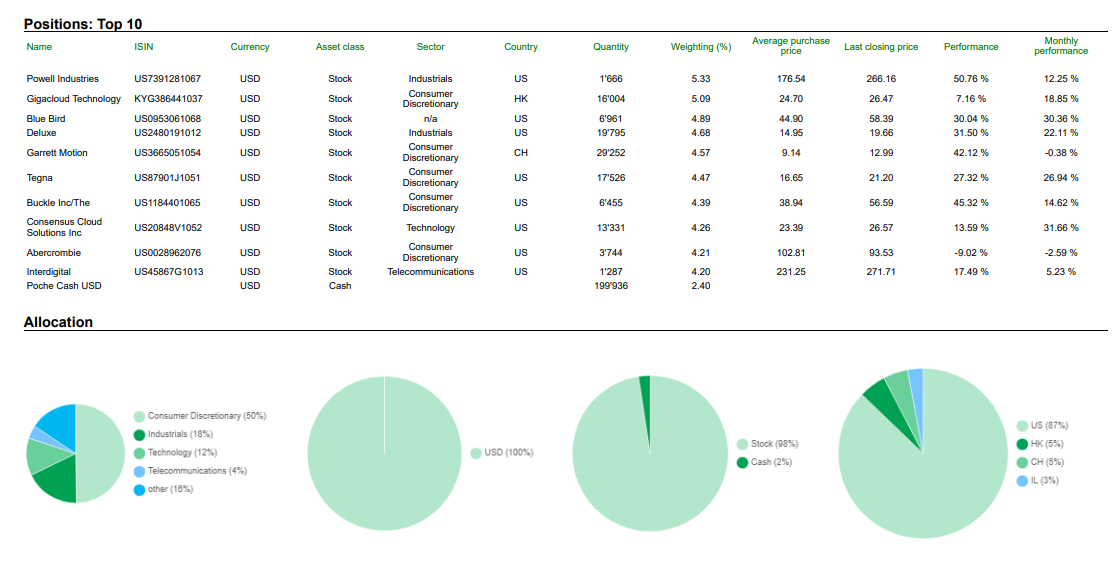
Task: Click ISIN US3665051054
Action: pos(168,153)
